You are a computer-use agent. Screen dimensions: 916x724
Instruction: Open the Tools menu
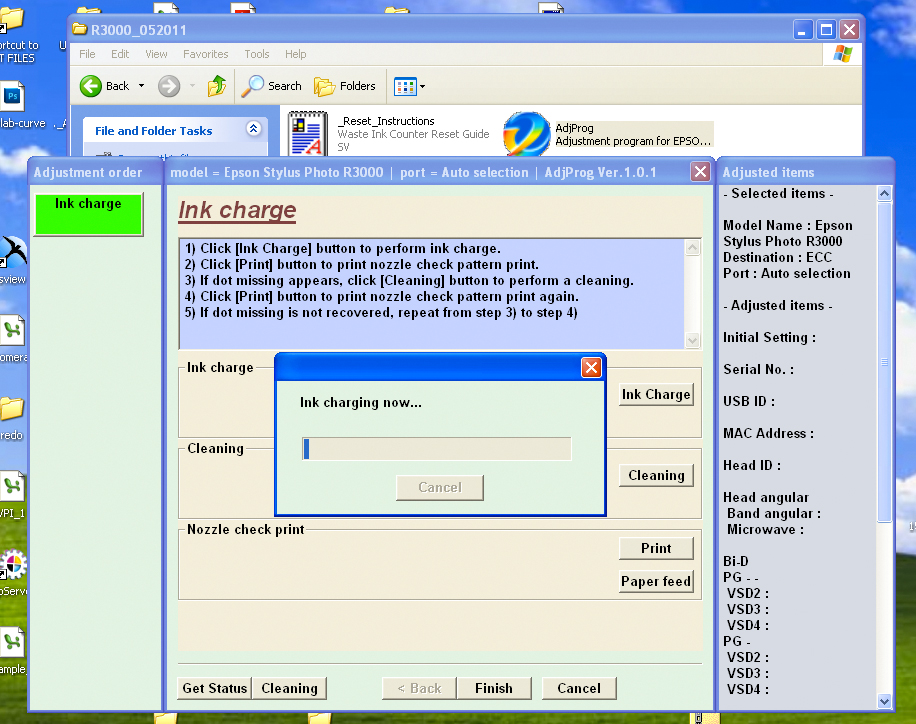click(x=257, y=54)
